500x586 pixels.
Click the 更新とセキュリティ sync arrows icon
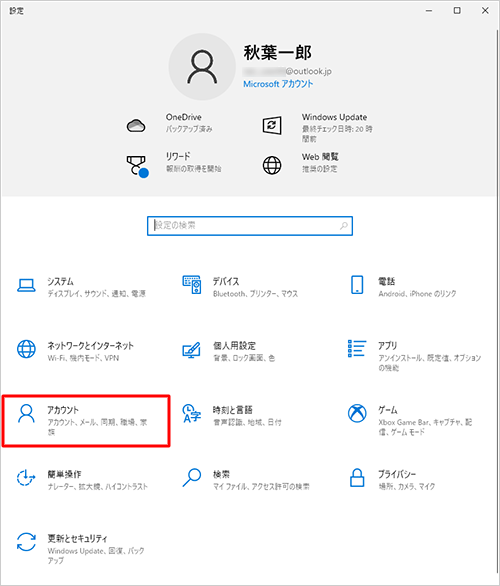tap(27, 542)
